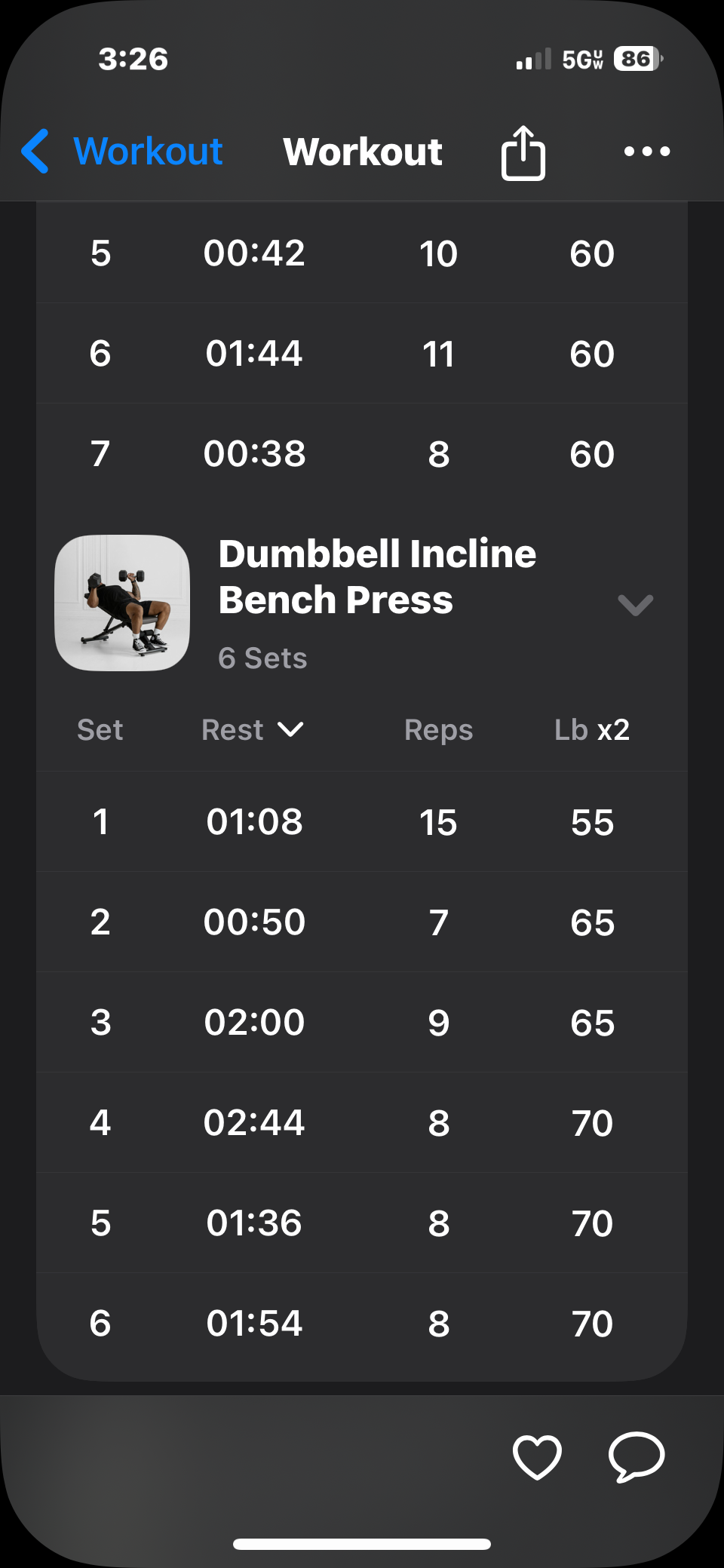Like the workout with heart icon

coord(537,1456)
